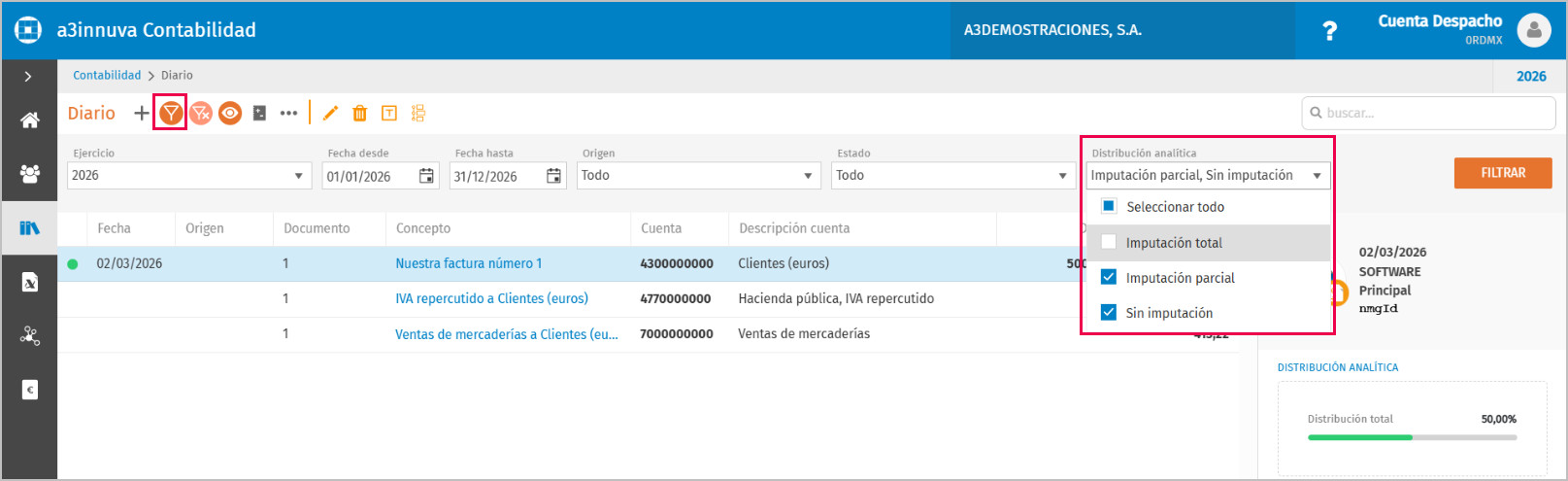Click the Contabilidad breadcrumb link
The width and height of the screenshot is (1568, 481).
click(x=107, y=75)
